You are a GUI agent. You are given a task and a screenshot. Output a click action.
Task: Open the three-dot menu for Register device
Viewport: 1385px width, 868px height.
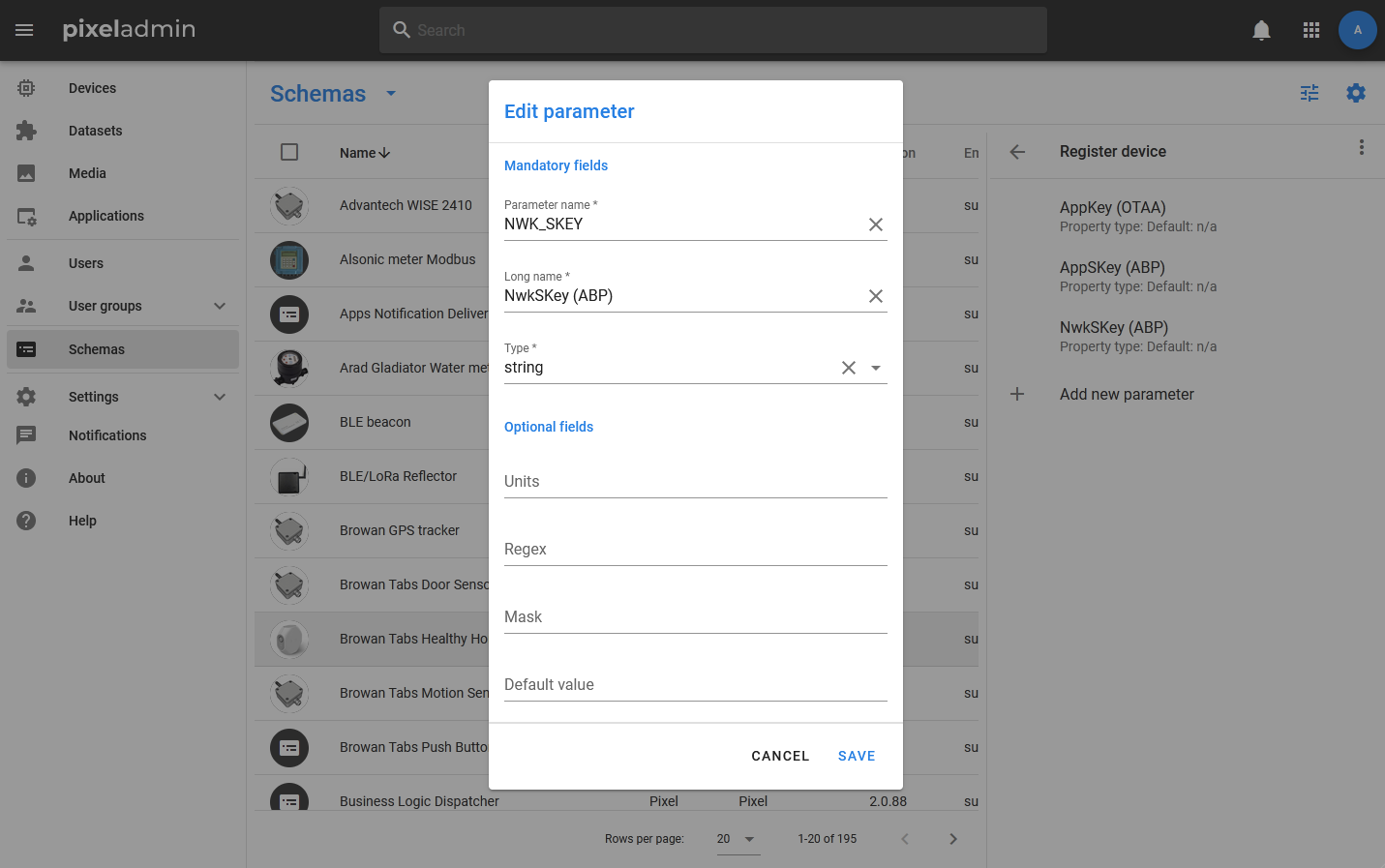tap(1361, 147)
